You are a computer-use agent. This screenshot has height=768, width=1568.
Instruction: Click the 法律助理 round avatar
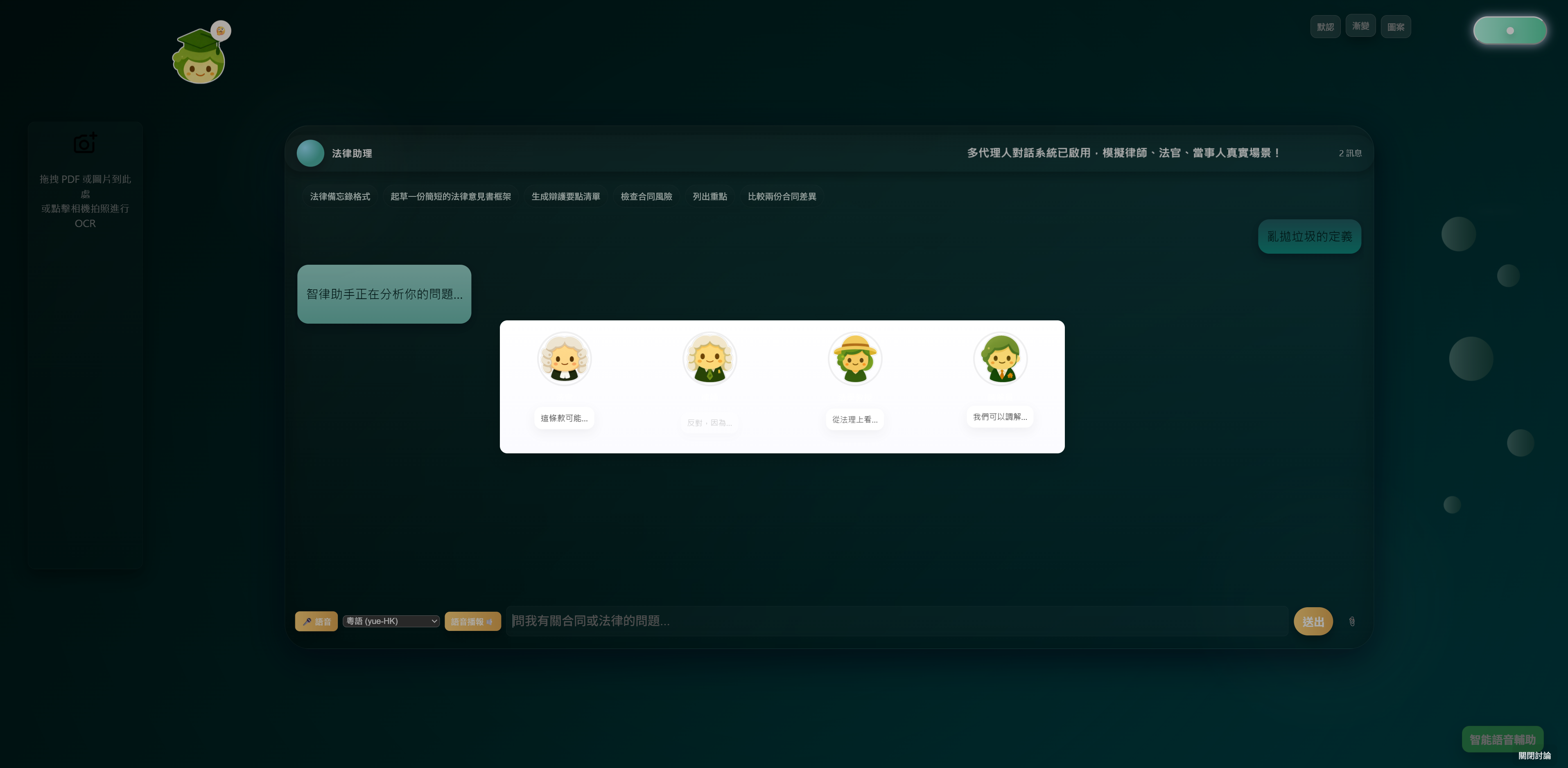[310, 153]
